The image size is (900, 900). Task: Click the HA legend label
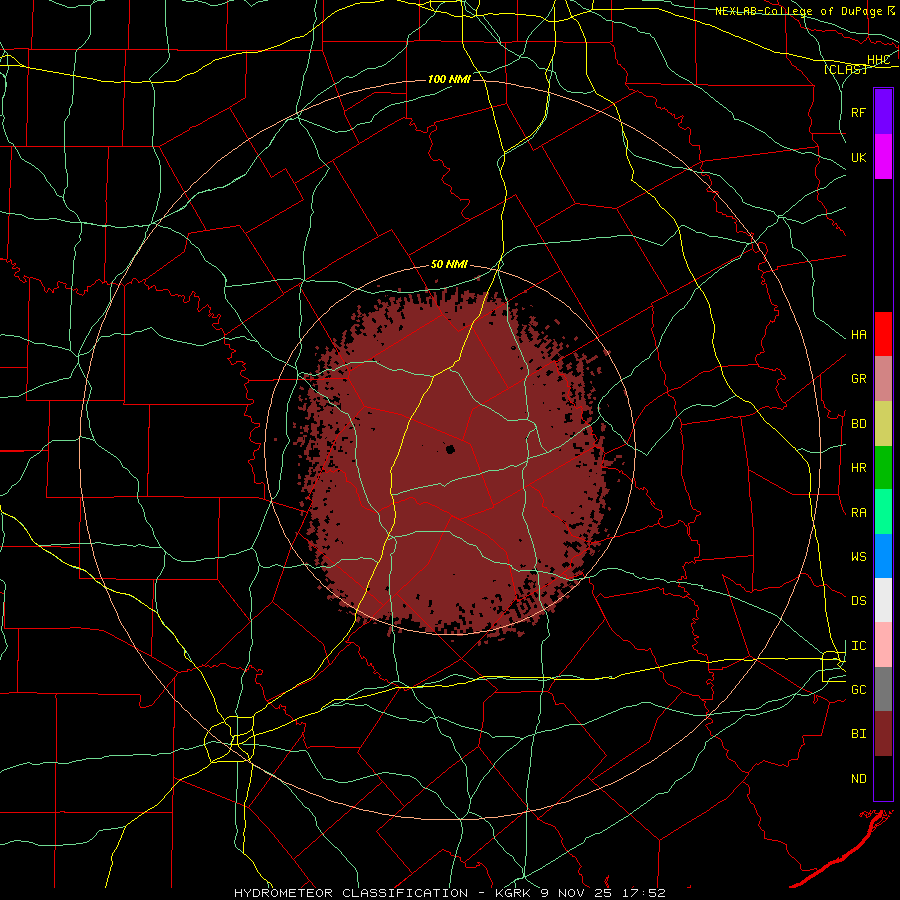pos(859,335)
